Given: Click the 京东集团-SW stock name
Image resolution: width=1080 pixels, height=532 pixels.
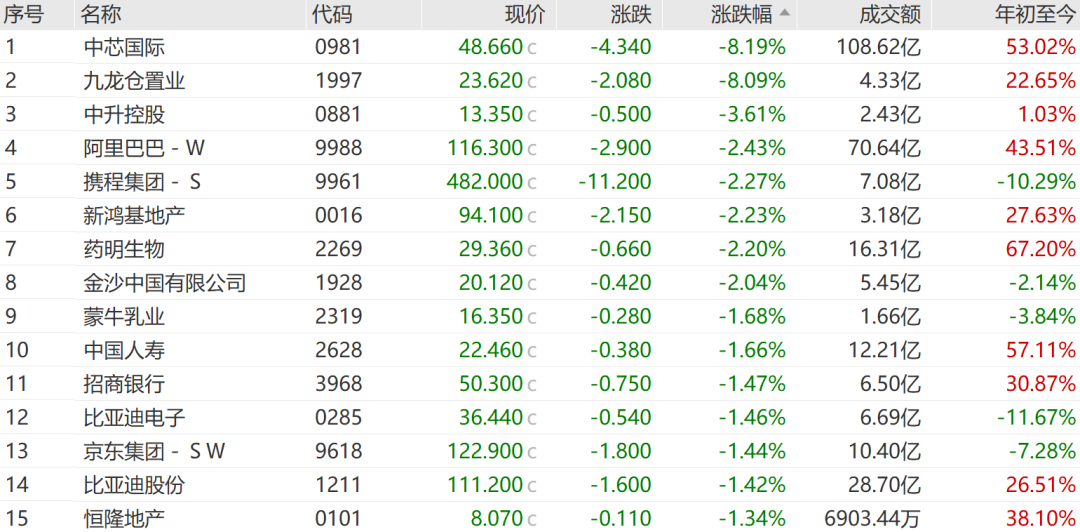Looking at the screenshot, I should pyautogui.click(x=154, y=451).
